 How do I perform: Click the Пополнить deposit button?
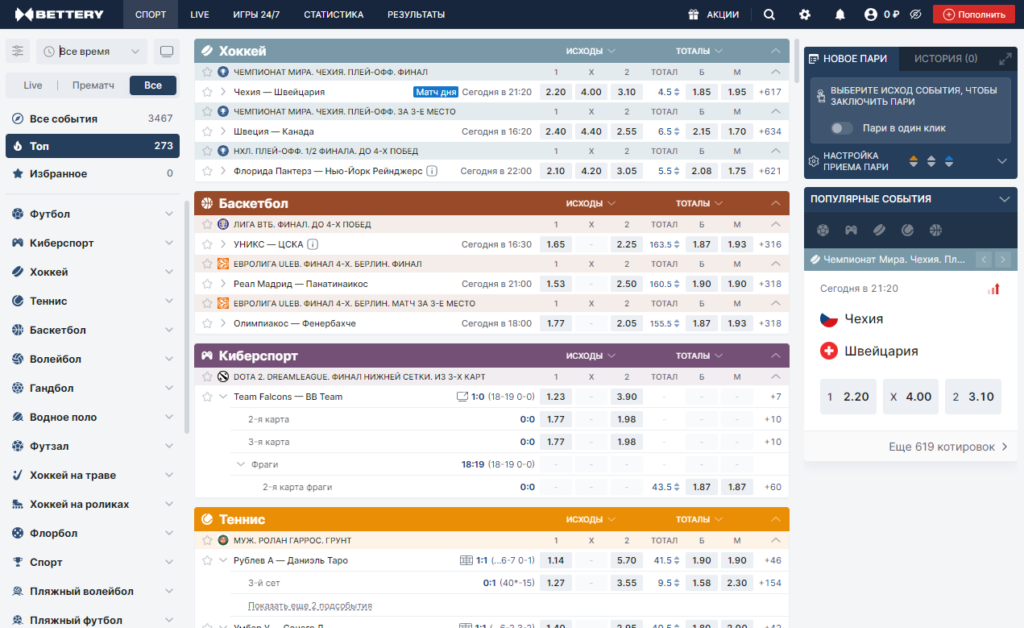pyautogui.click(x=974, y=14)
